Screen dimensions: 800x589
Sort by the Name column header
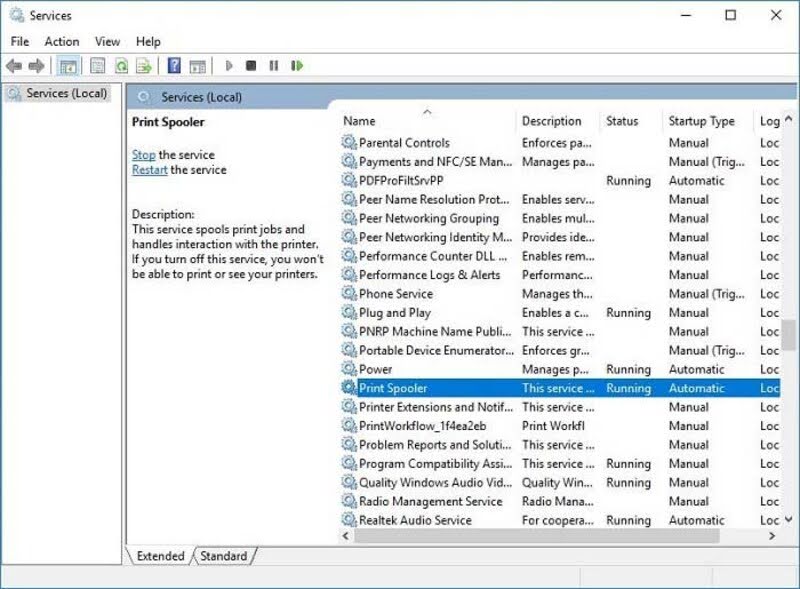(x=360, y=121)
